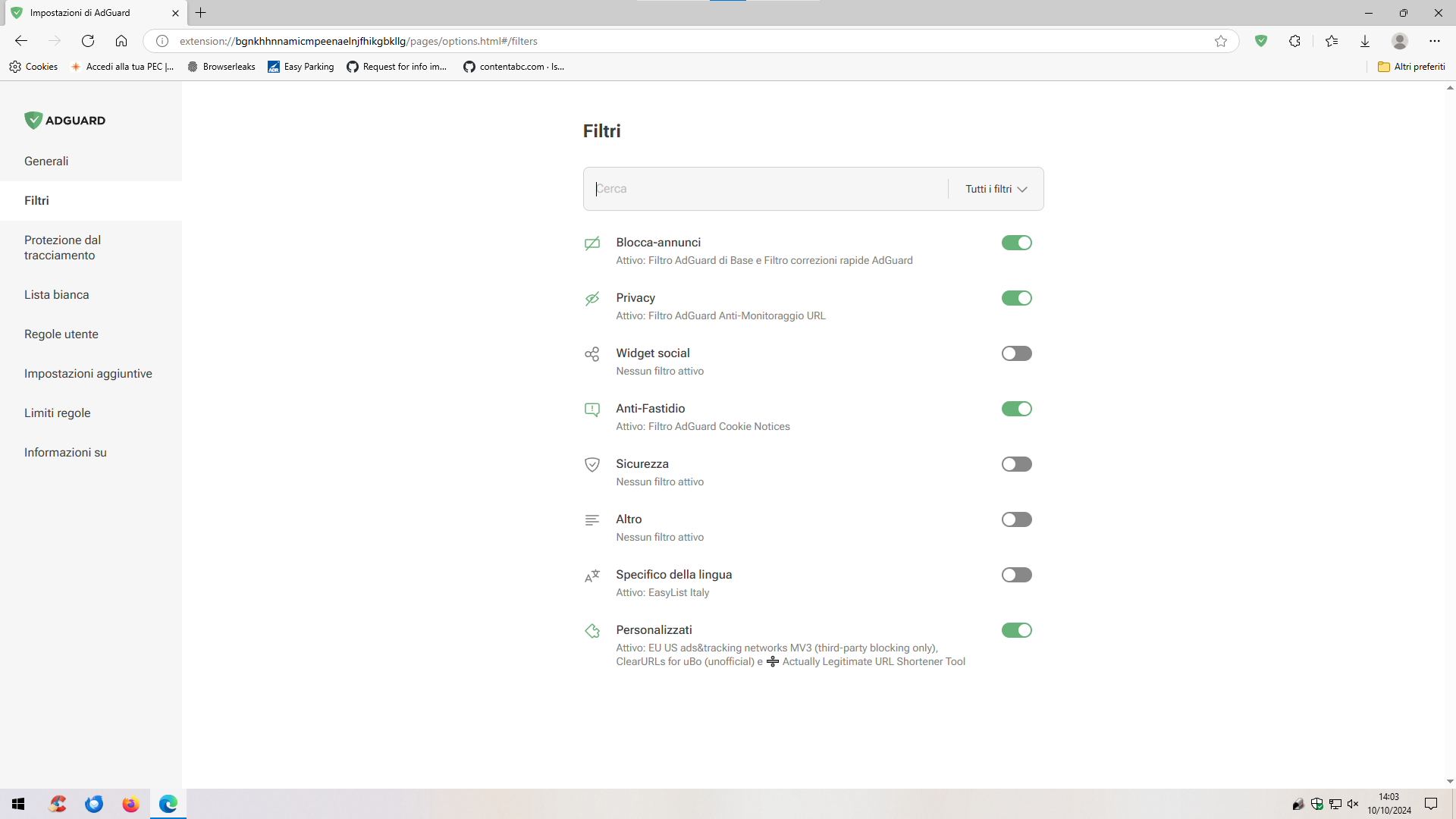1456x819 pixels.
Task: Open the Informazioni su section
Action: (91, 453)
